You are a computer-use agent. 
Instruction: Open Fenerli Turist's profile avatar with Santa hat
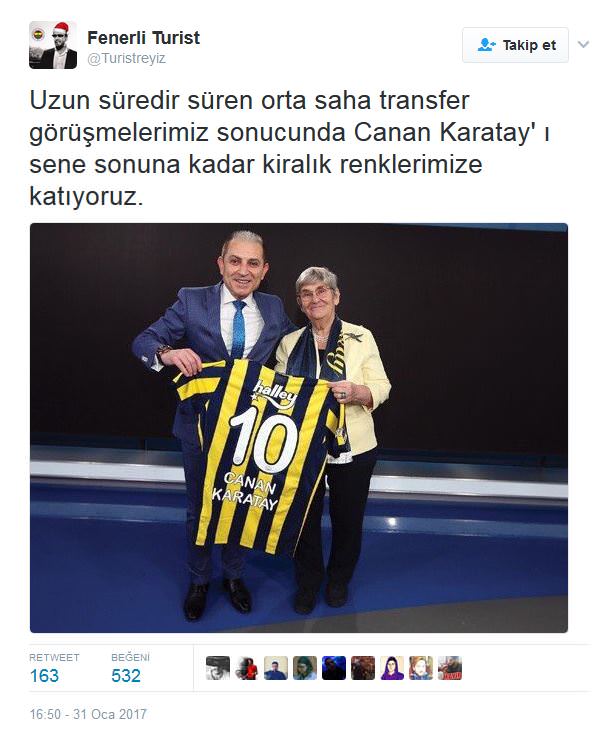(x=53, y=45)
